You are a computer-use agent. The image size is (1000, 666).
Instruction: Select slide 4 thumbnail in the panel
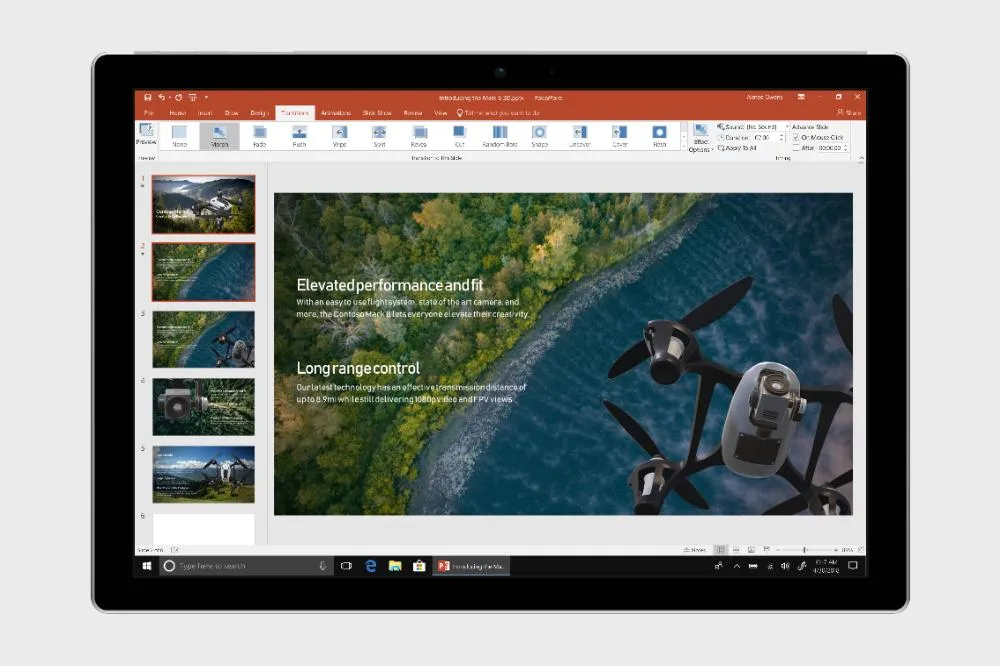pos(203,408)
